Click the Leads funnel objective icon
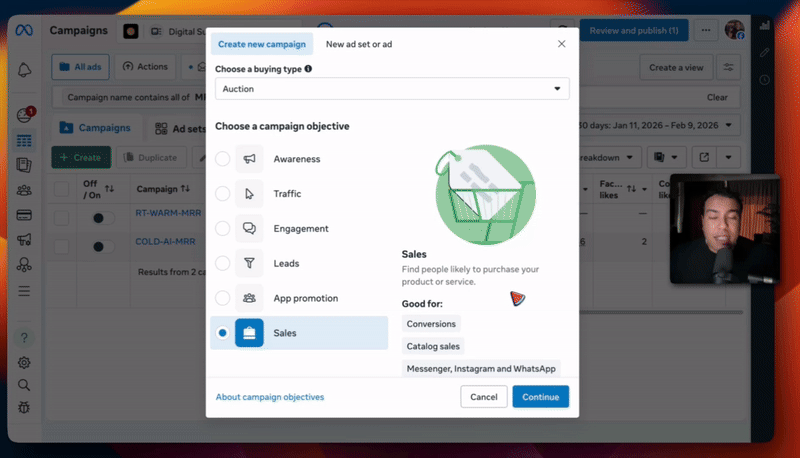Viewport: 800px width, 458px height. (x=249, y=264)
